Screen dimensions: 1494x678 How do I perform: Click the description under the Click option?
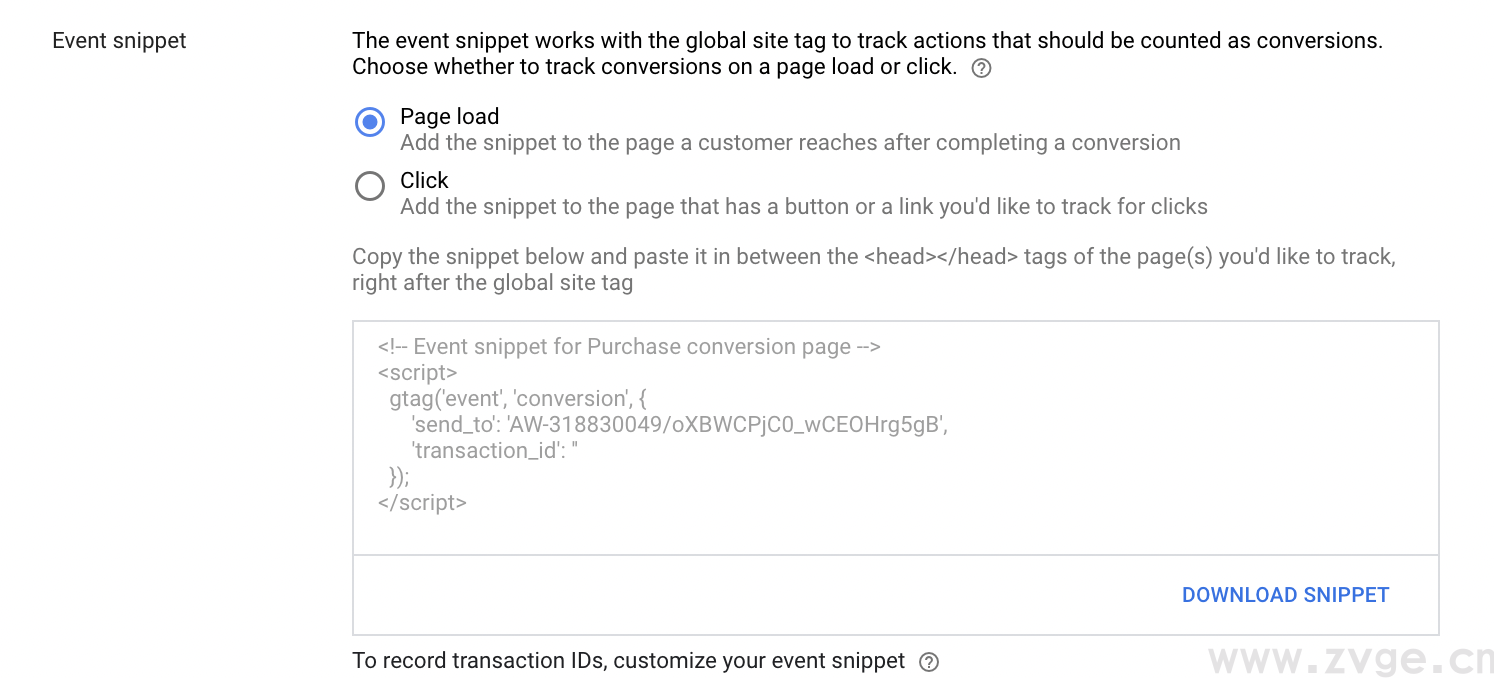coord(803,207)
